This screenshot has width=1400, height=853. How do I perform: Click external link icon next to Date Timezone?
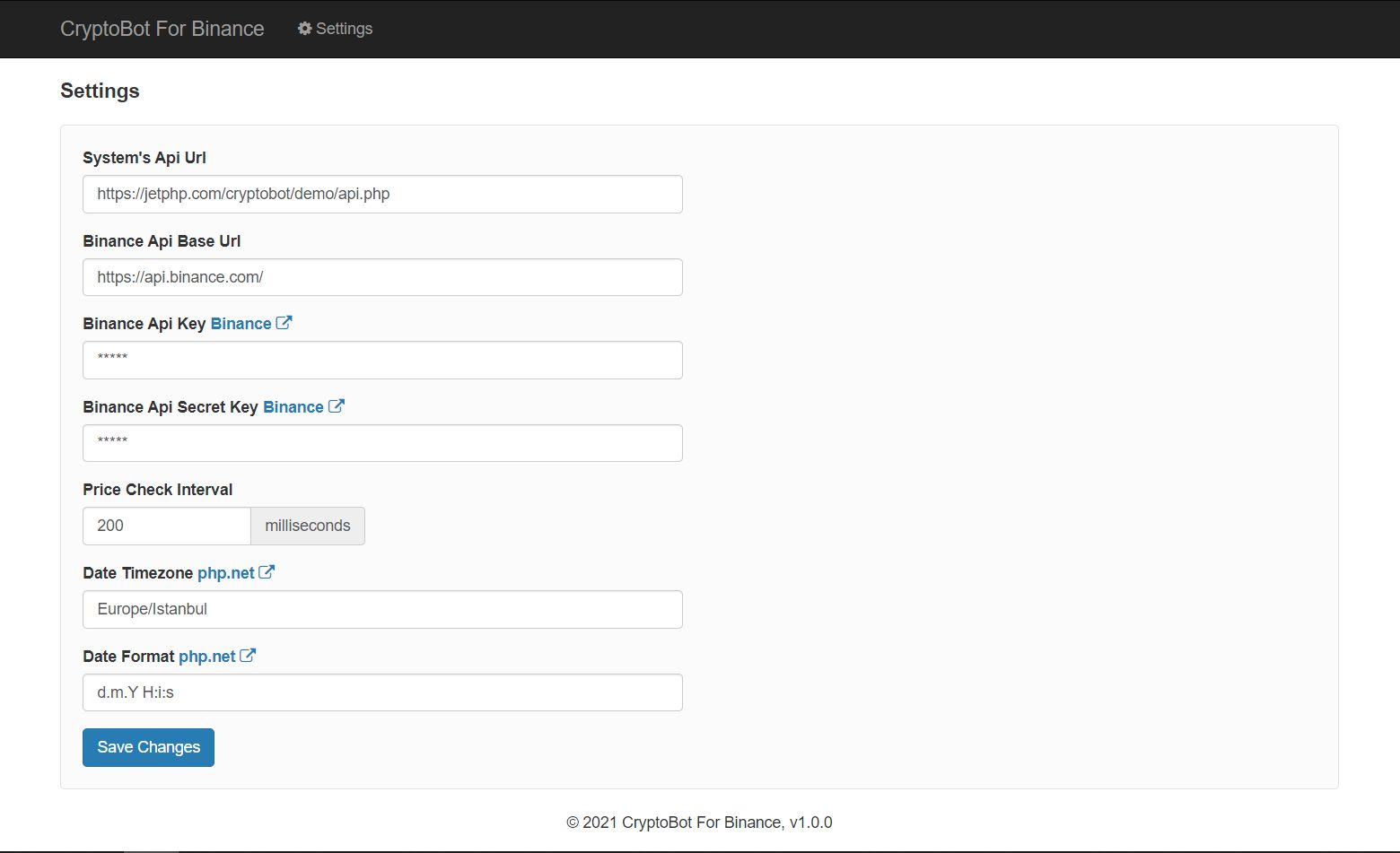[267, 572]
